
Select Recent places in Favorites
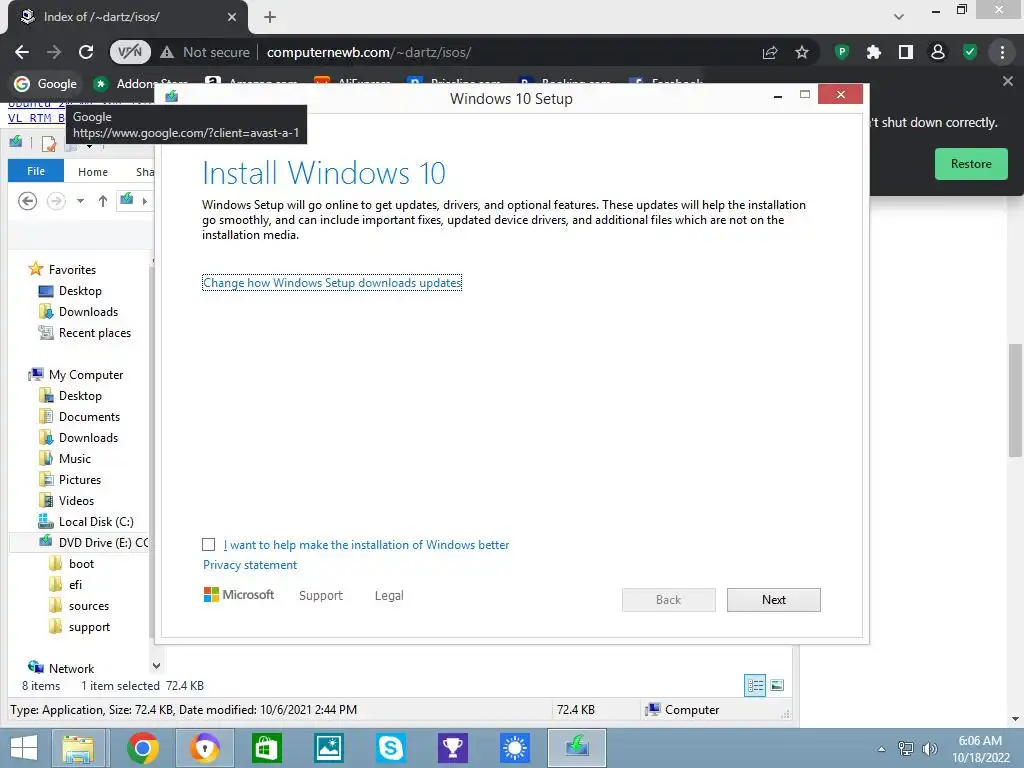coord(85,332)
